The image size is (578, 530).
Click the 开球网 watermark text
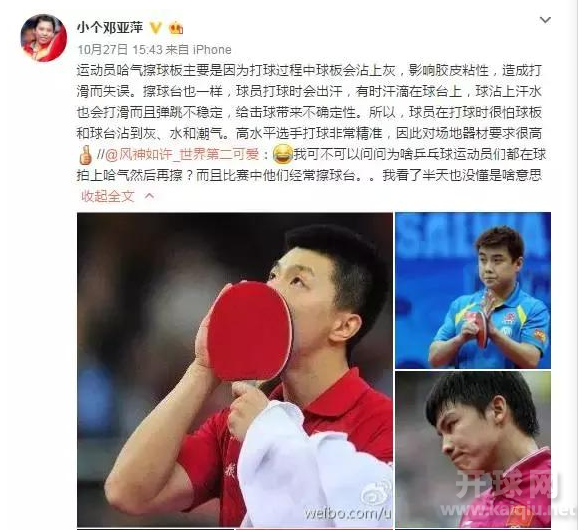tap(508, 484)
